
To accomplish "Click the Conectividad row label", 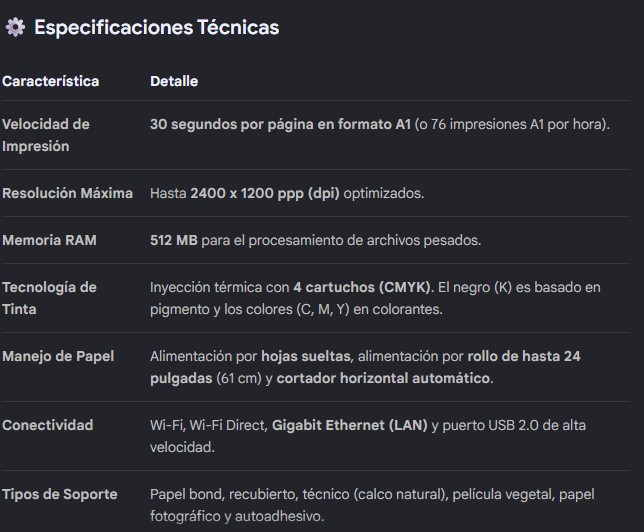I will [x=48, y=425].
